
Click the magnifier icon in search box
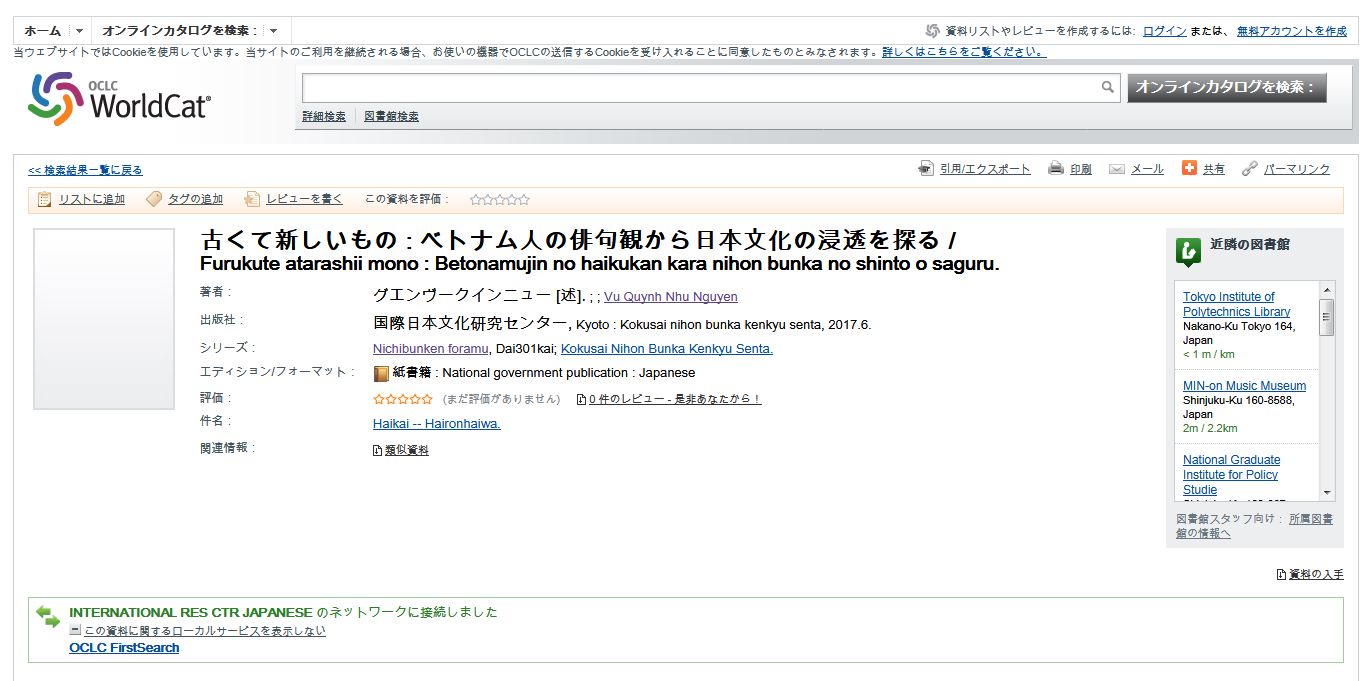coord(1107,88)
